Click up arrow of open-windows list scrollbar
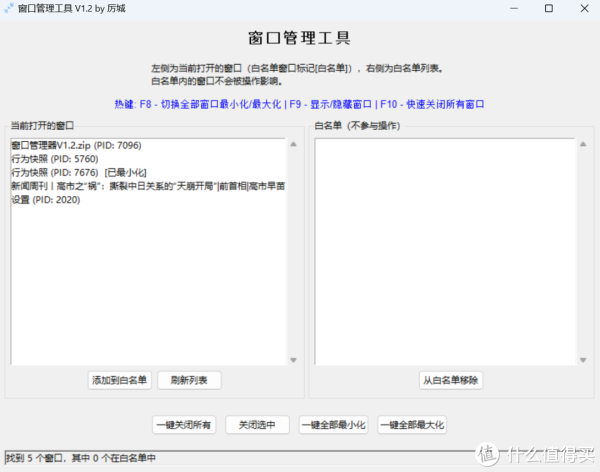The height and width of the screenshot is (472, 600). click(293, 144)
